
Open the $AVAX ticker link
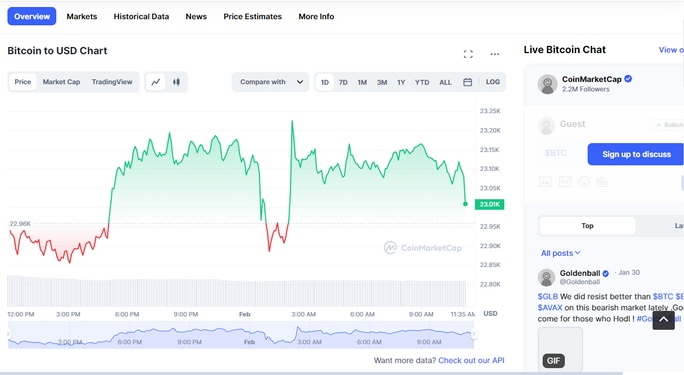coord(550,307)
